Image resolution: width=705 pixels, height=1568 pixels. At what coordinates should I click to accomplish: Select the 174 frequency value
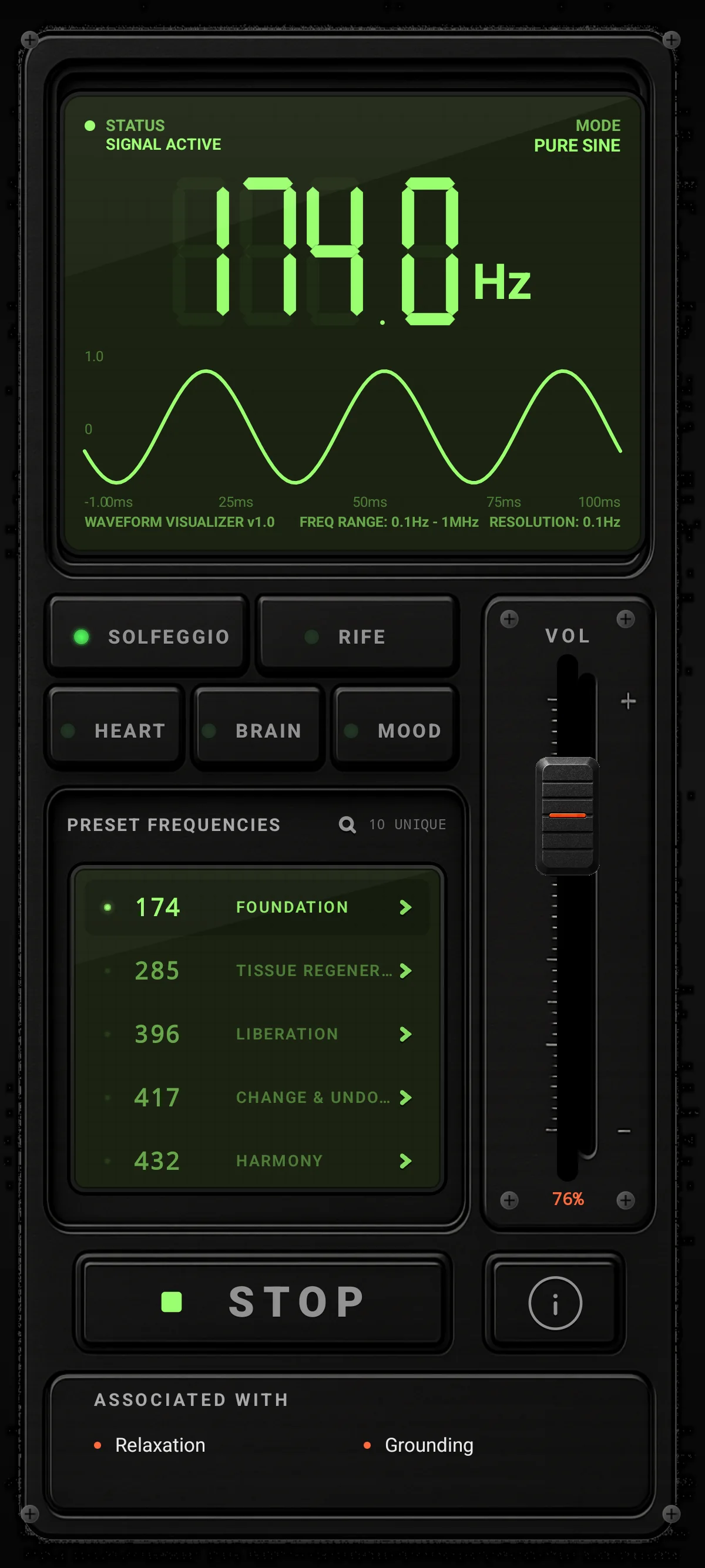point(157,907)
